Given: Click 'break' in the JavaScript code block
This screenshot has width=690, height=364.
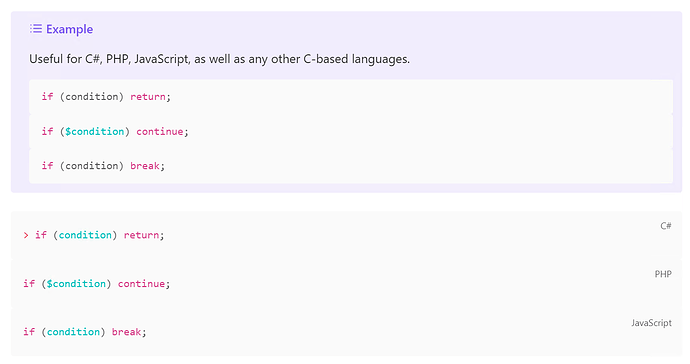Looking at the screenshot, I should coord(126,332).
